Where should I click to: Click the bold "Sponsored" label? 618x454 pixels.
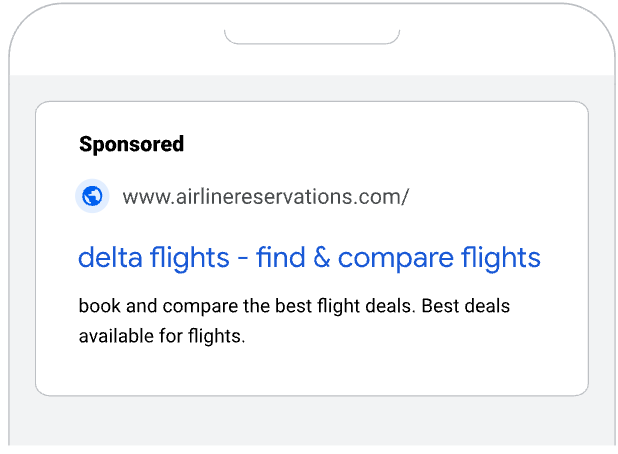pyautogui.click(x=132, y=144)
